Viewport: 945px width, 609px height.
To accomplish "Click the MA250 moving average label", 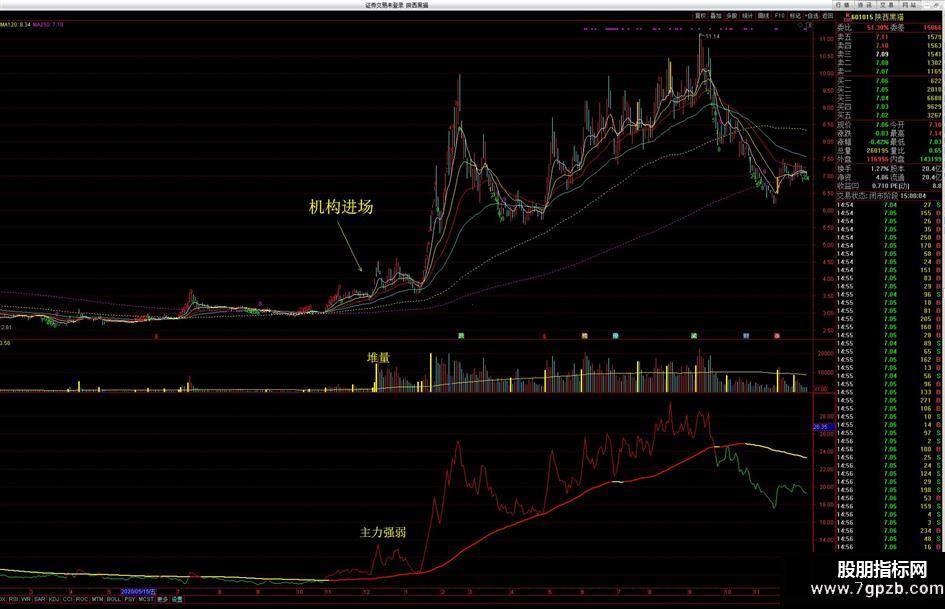I will 48,25.
